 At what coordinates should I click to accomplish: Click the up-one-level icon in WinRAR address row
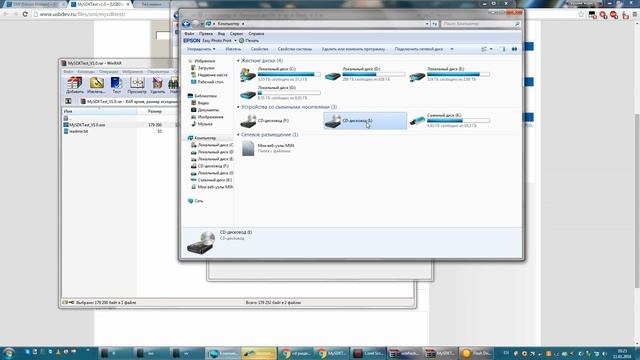[69, 101]
